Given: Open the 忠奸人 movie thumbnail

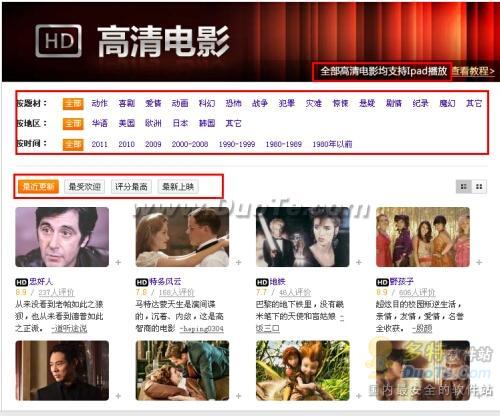Looking at the screenshot, I should pos(62,237).
